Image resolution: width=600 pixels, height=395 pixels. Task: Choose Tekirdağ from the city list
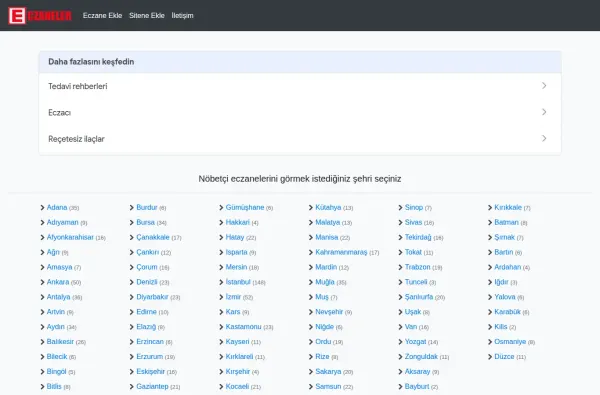coord(418,237)
